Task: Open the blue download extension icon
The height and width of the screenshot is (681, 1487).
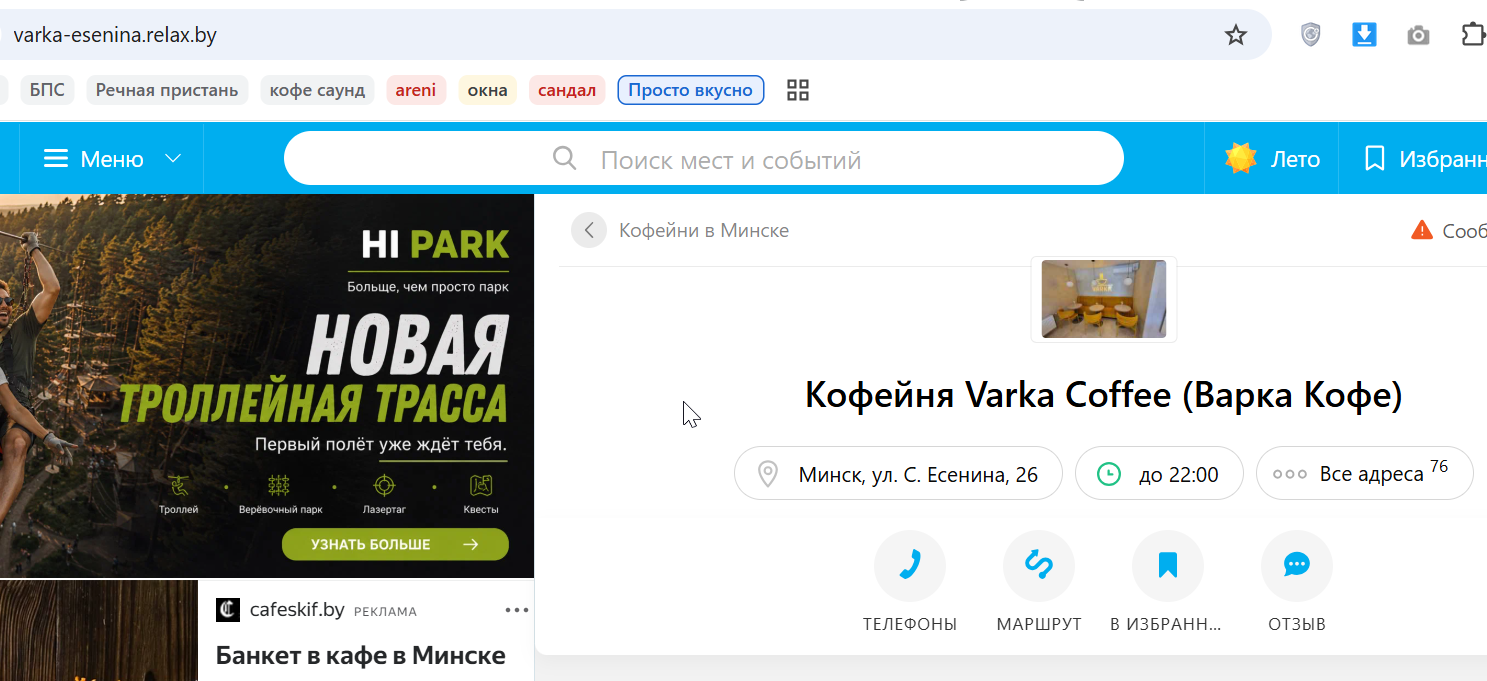Action: pos(1364,35)
